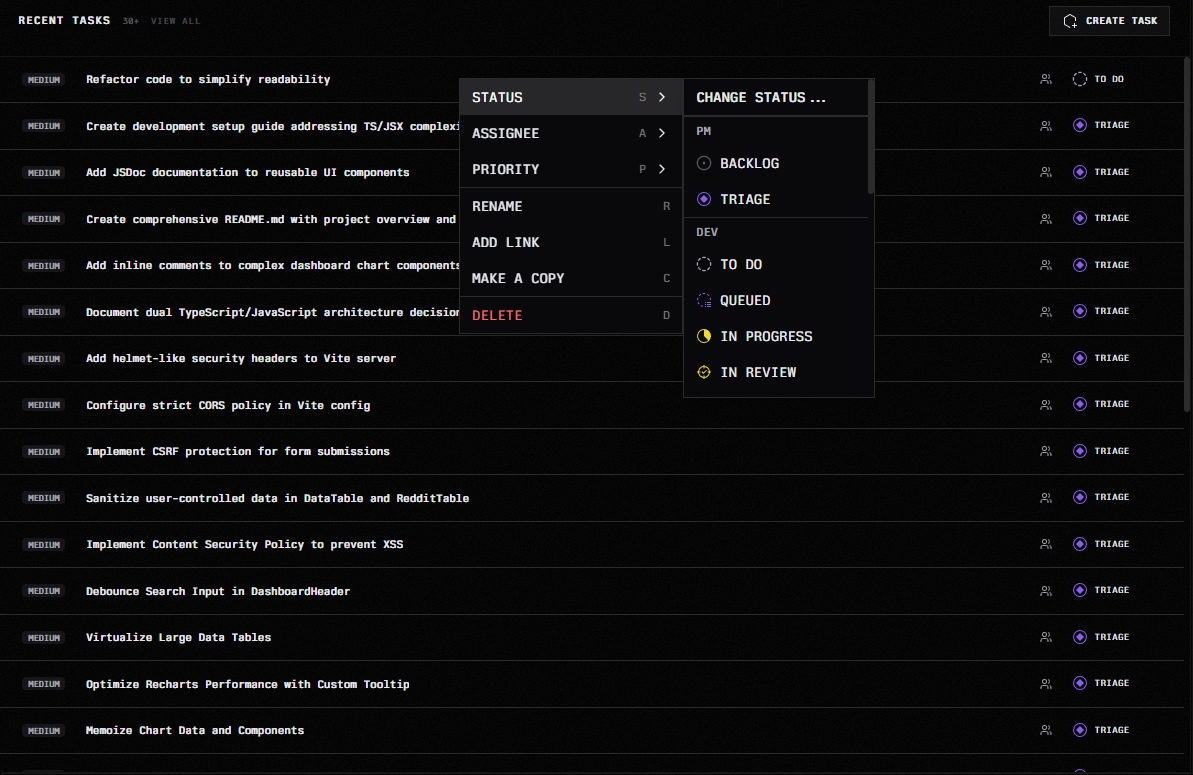Click the dashed To Do status icon

coord(704,264)
